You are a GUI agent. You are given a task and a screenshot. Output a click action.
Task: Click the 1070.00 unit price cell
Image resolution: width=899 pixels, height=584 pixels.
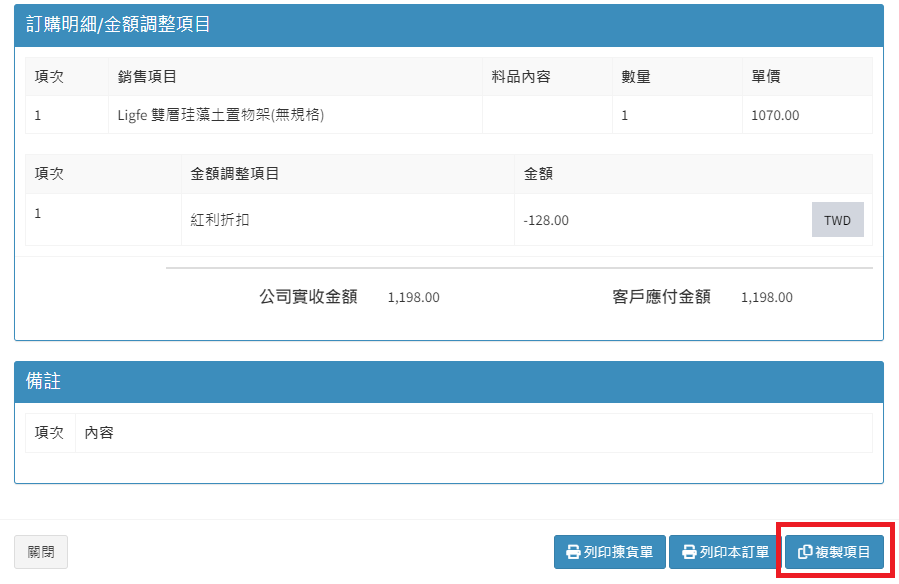[x=775, y=115]
